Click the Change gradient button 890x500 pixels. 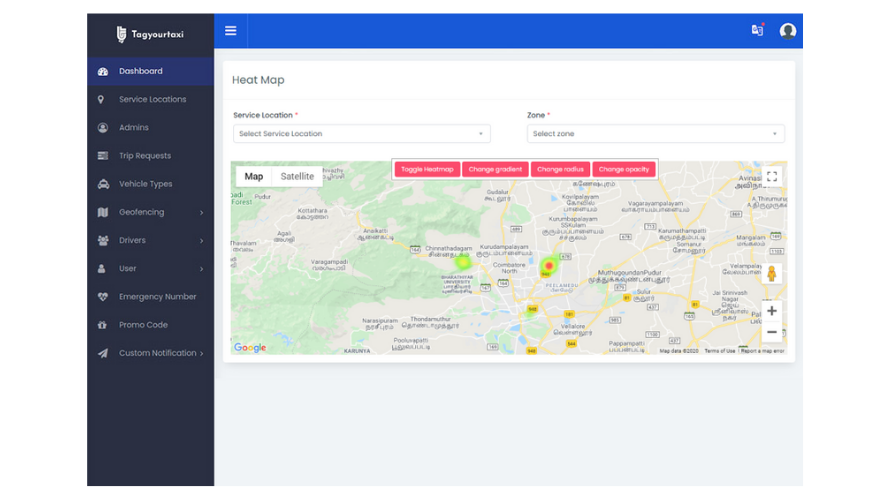(x=495, y=169)
